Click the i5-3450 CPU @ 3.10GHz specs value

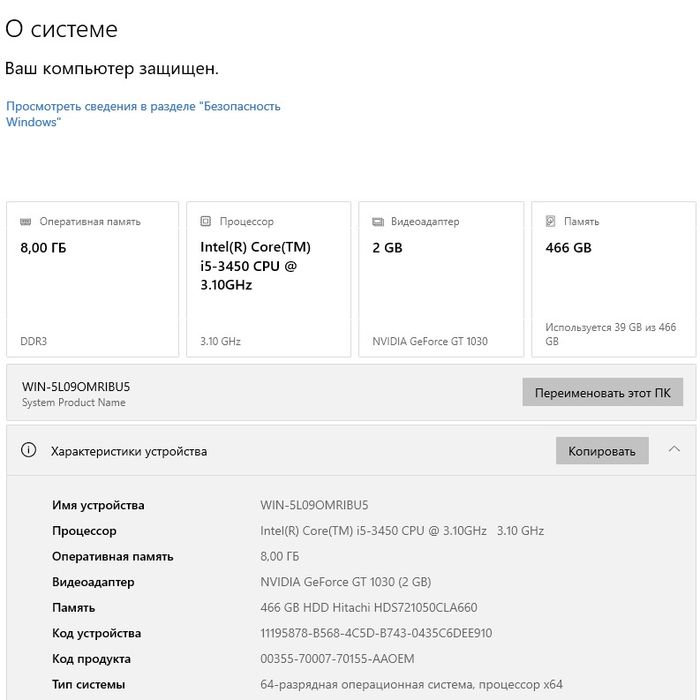[402, 530]
